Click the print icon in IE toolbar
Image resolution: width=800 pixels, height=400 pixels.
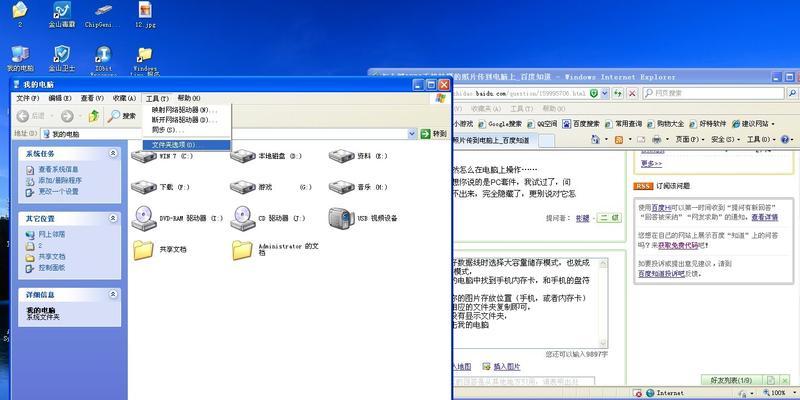[x=657, y=139]
